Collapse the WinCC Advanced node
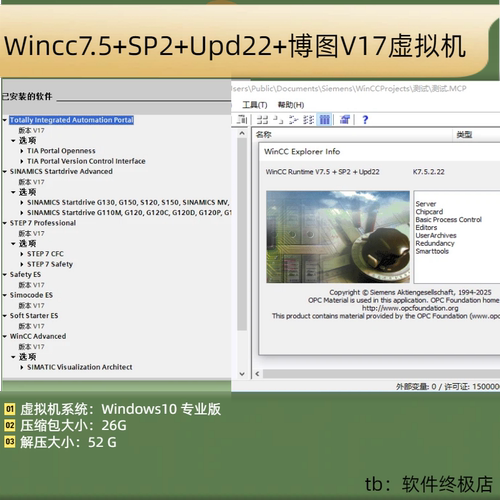 (x=5, y=336)
